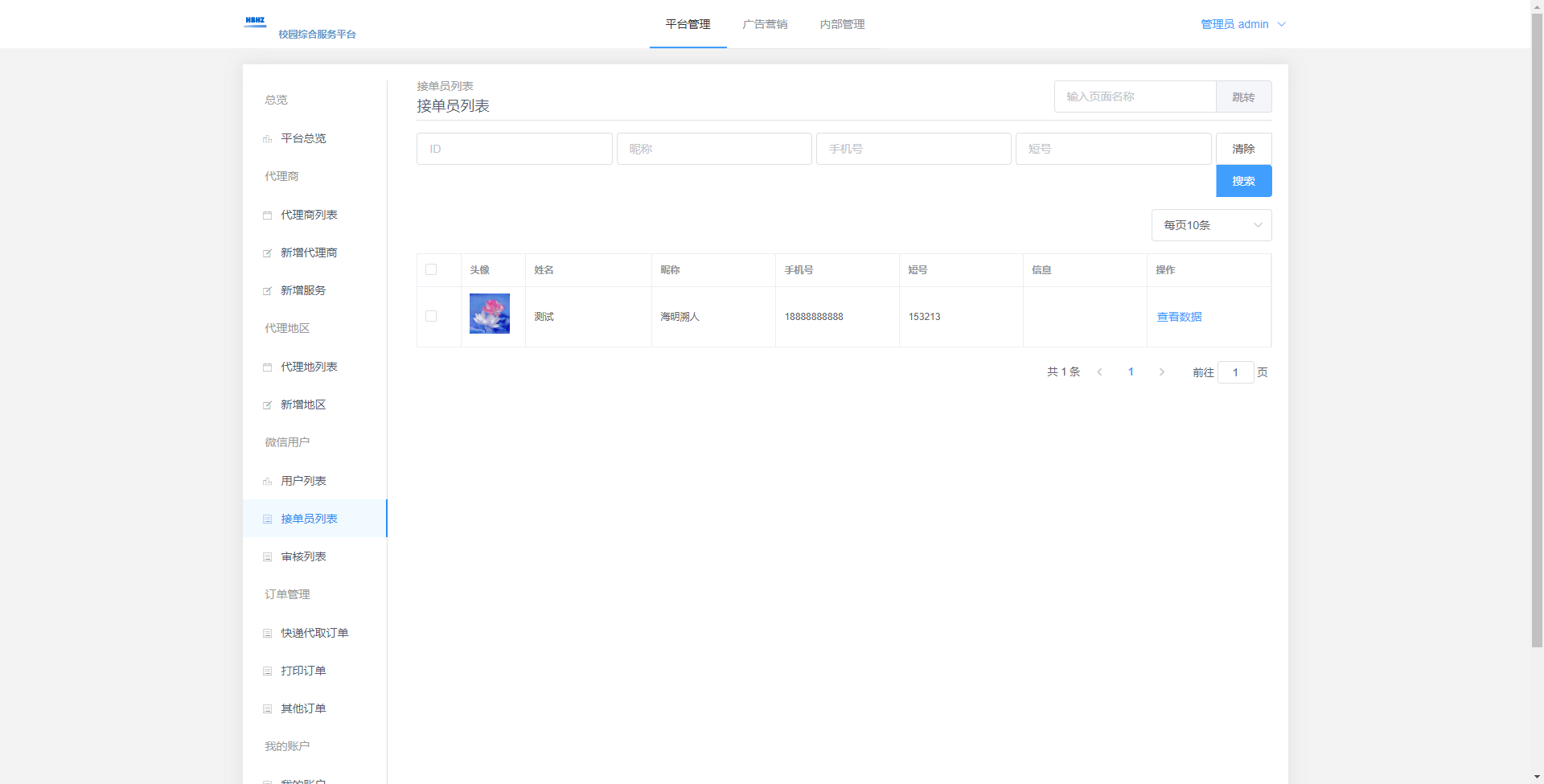1544x784 pixels.
Task: Click the edit icon beside 新增代理商
Action: click(x=267, y=253)
